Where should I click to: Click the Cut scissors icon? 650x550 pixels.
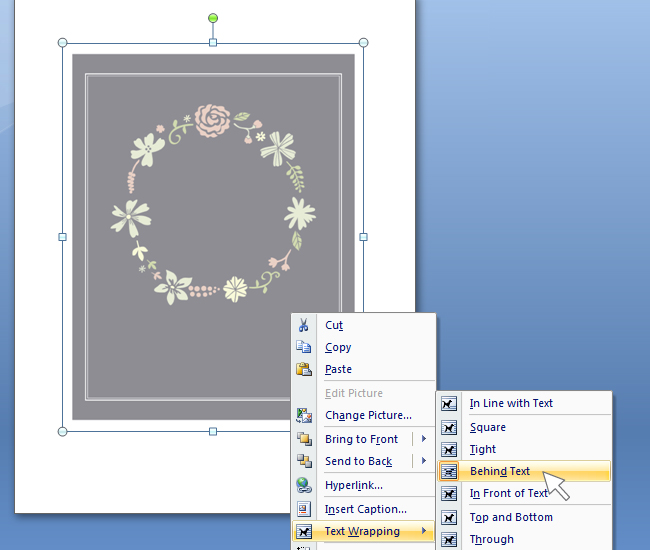click(303, 325)
